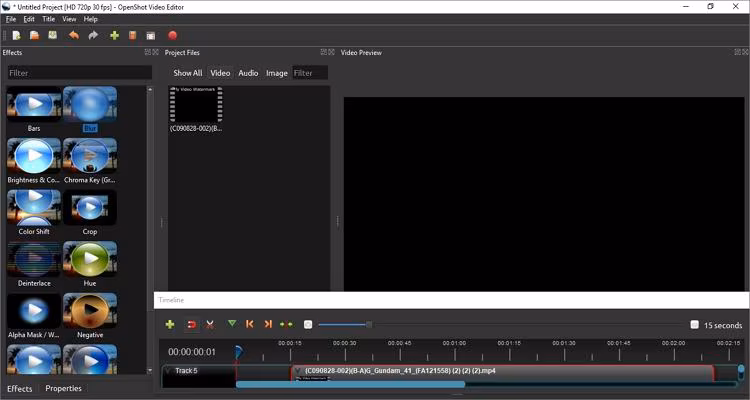Float the Video Preview panel

pyautogui.click(x=738, y=52)
